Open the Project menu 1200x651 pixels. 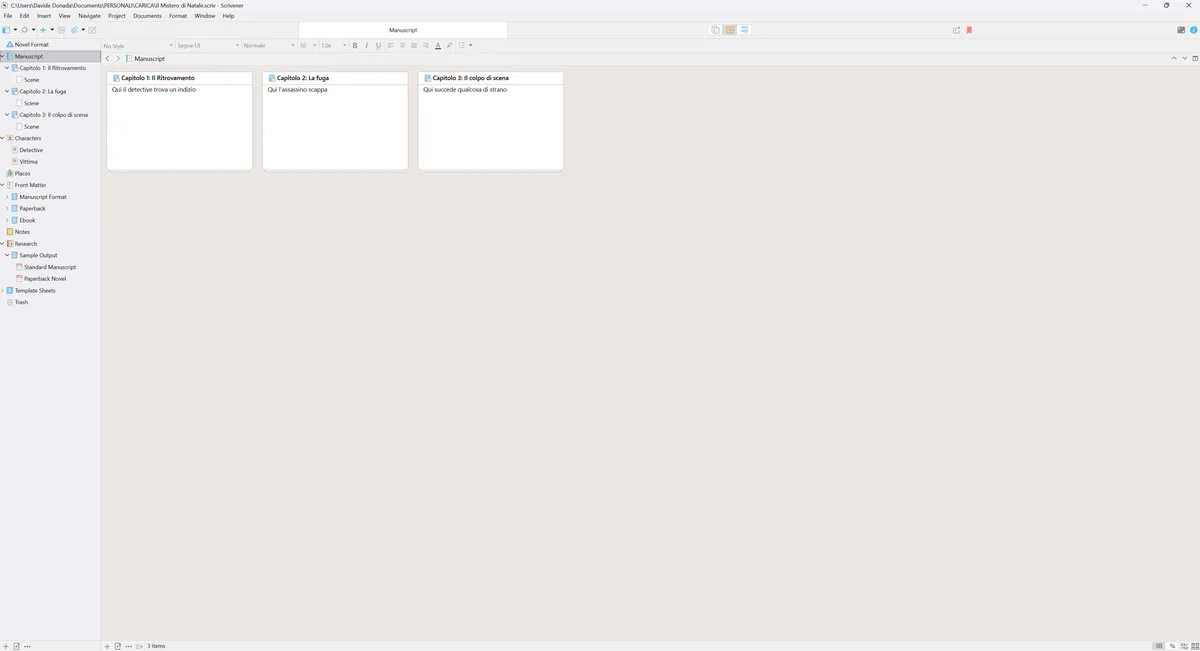[x=117, y=16]
